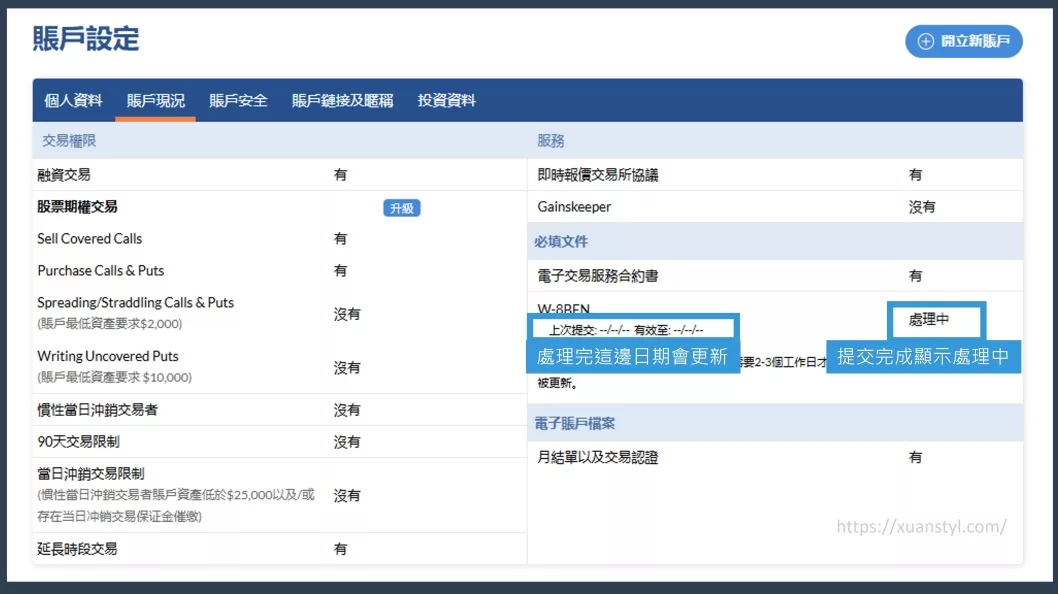Click 沒有 value beside Gainskeeper
The height and width of the screenshot is (594, 1058).
point(922,207)
